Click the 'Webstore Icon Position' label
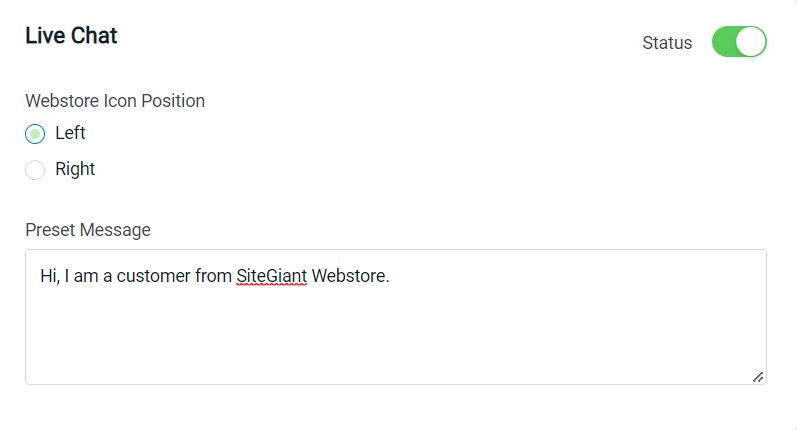 pos(115,101)
